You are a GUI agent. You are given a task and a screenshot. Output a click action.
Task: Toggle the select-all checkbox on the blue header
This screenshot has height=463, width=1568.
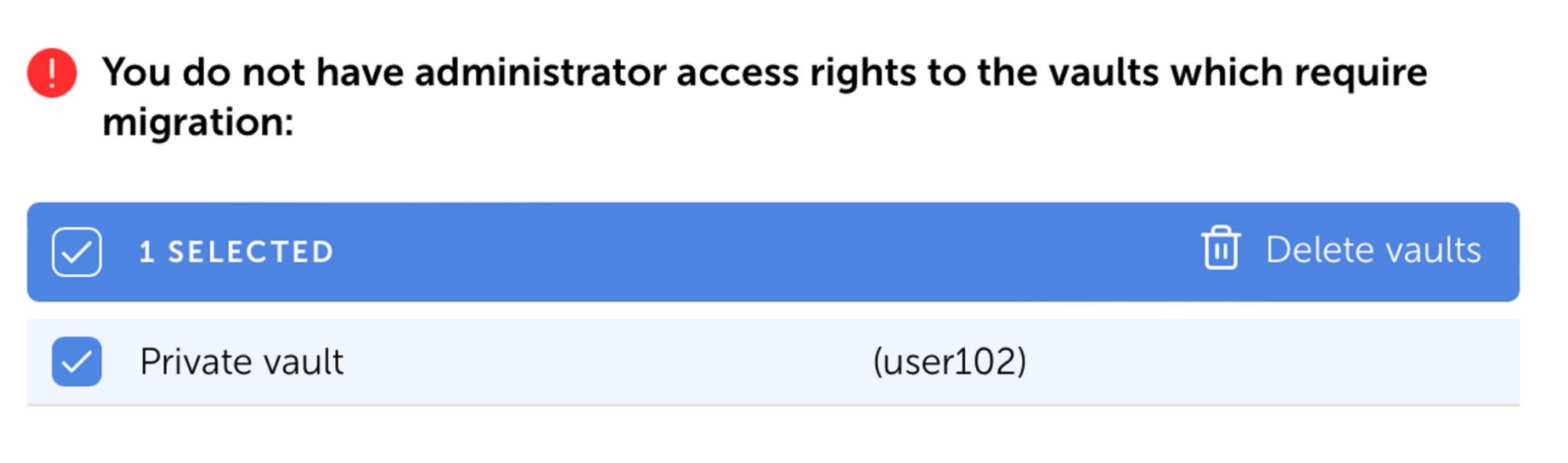pos(76,251)
